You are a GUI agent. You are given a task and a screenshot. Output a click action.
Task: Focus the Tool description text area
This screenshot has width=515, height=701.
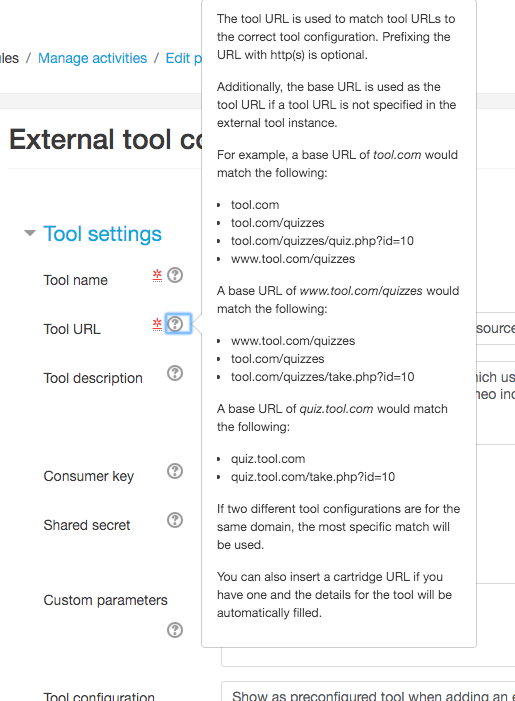pos(495,403)
